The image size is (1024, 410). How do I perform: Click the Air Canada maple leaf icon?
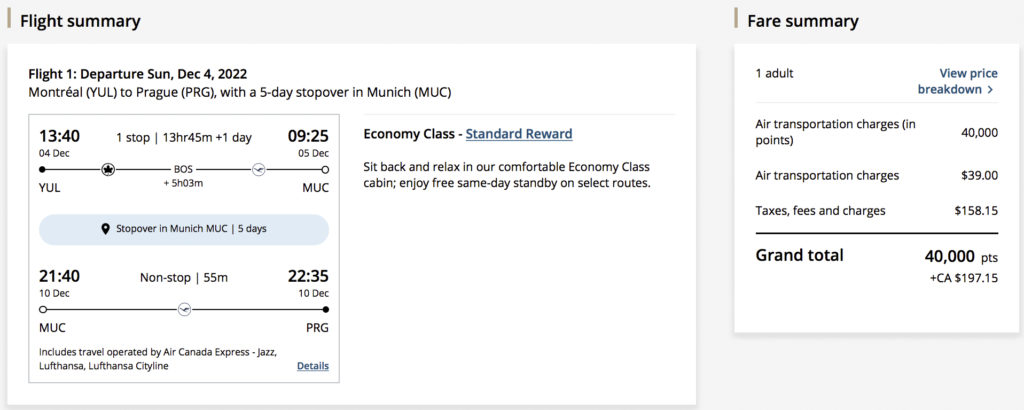[108, 170]
